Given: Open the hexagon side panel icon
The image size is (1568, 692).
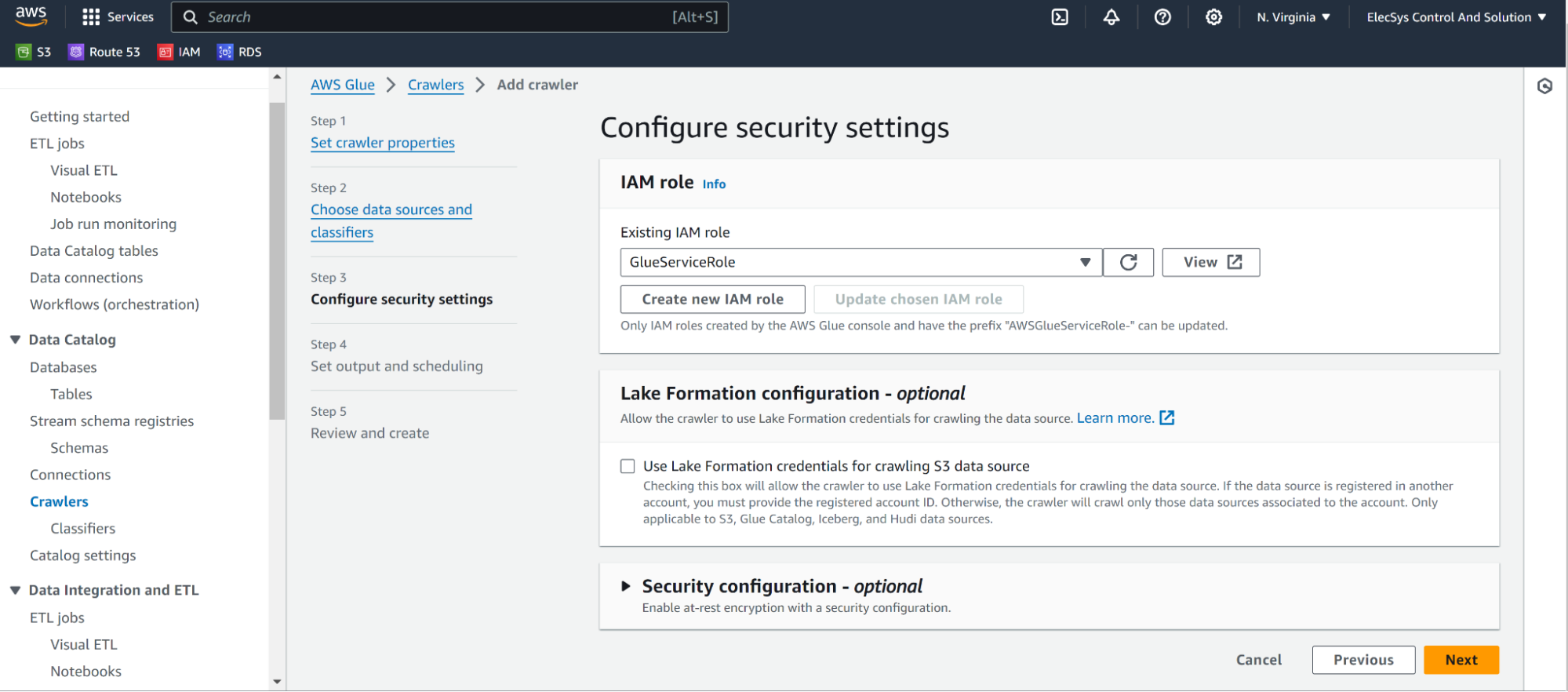Looking at the screenshot, I should (1544, 86).
